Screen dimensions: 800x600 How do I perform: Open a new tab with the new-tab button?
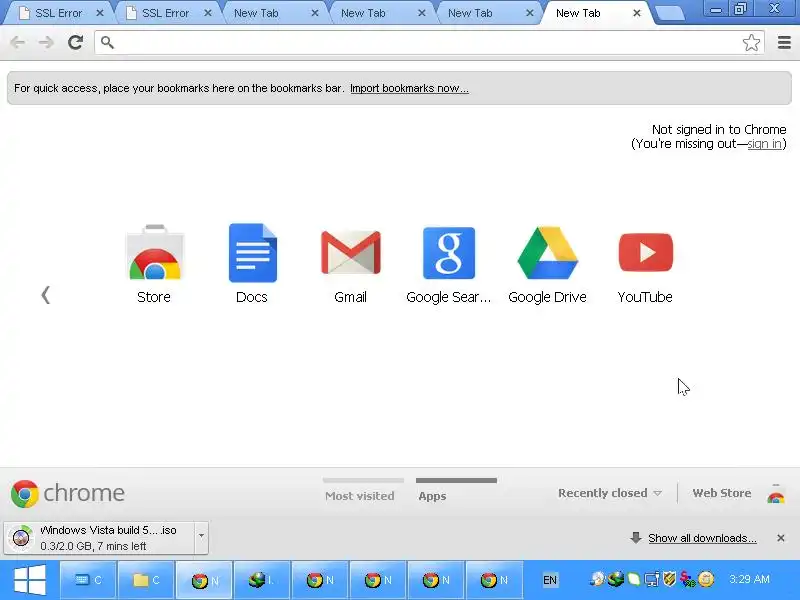click(x=669, y=14)
